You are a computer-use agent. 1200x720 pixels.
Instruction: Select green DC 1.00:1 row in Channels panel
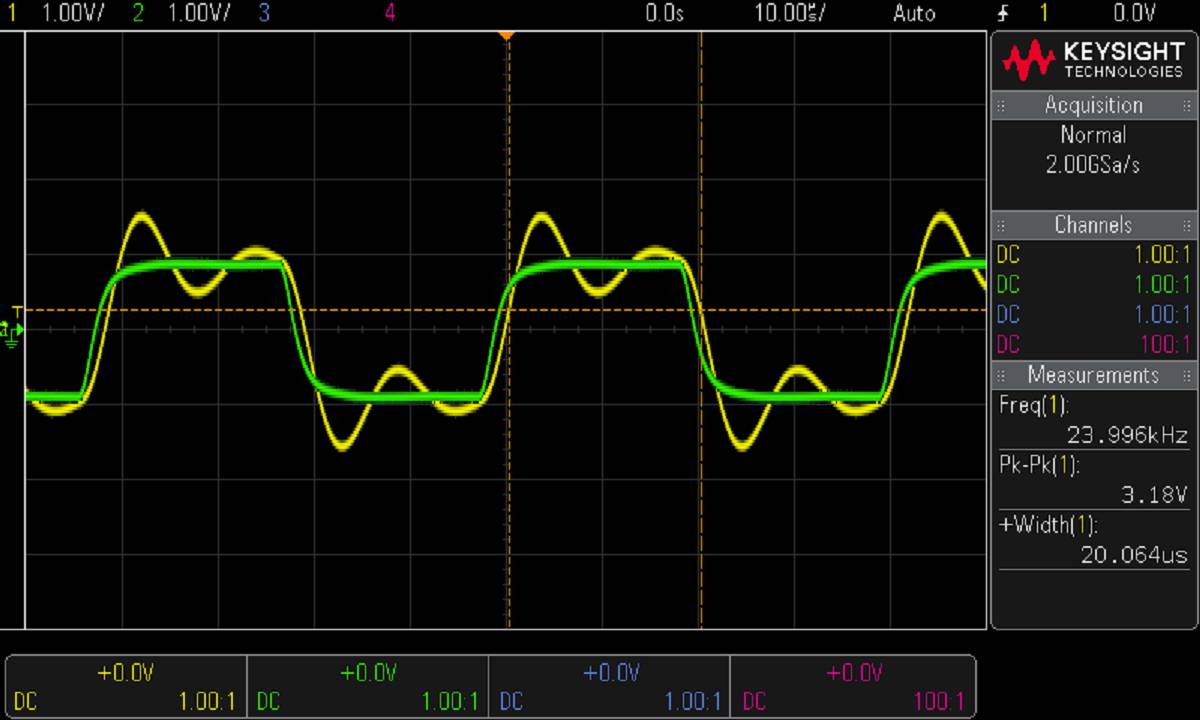(1094, 285)
